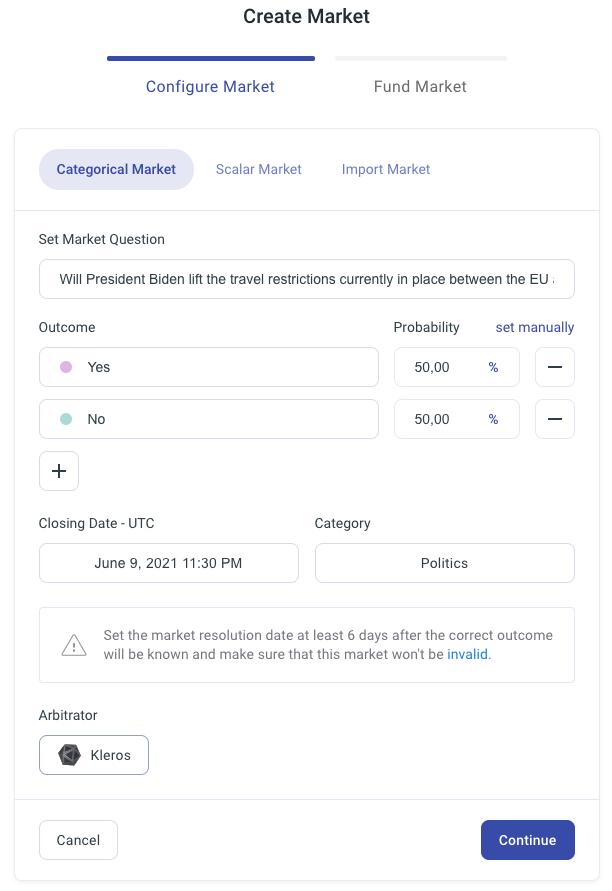Image resolution: width=612 pixels, height=891 pixels.
Task: Switch to the Scalar Market tab
Action: tap(258, 169)
